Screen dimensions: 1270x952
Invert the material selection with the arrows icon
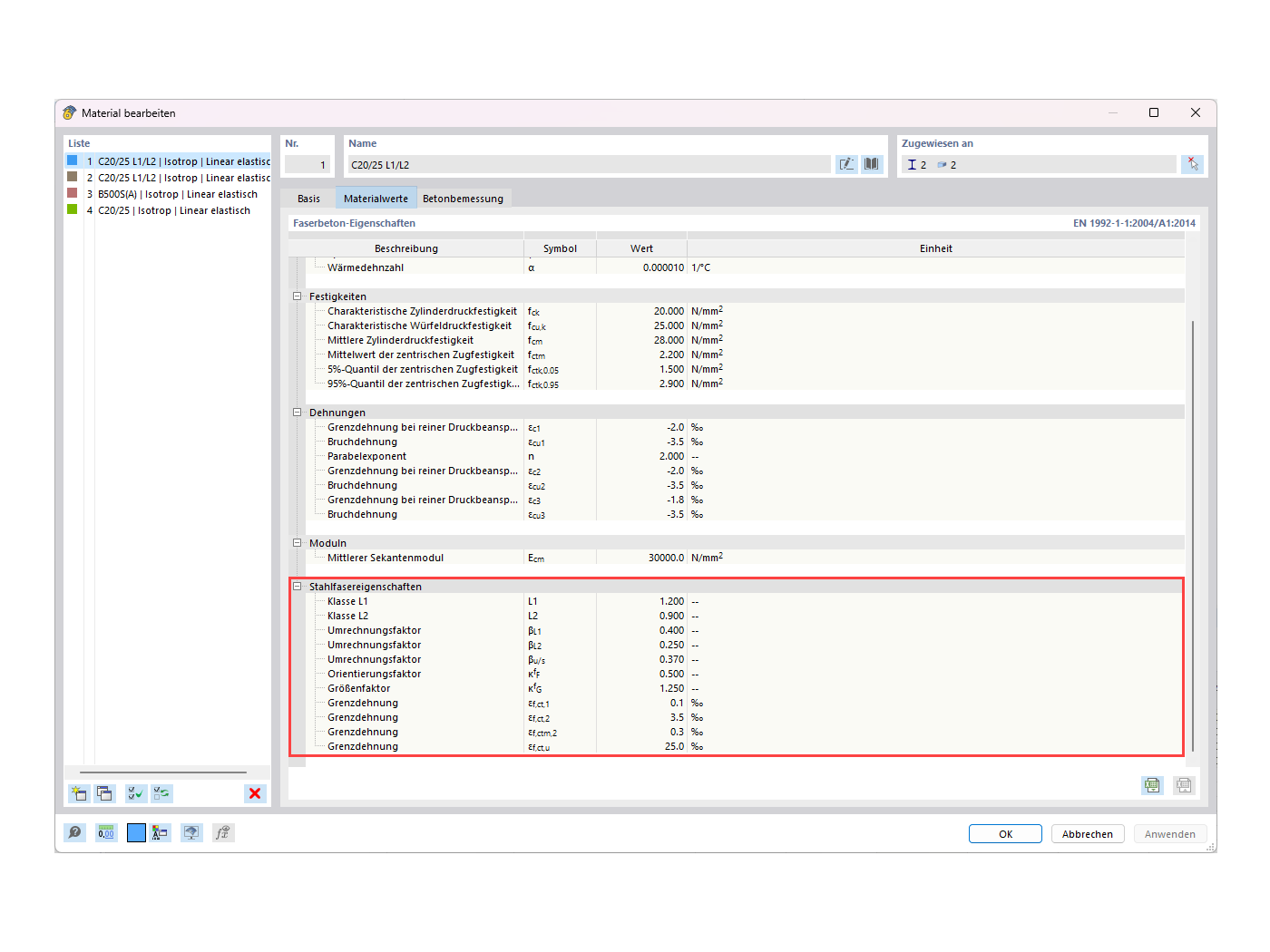click(x=161, y=793)
